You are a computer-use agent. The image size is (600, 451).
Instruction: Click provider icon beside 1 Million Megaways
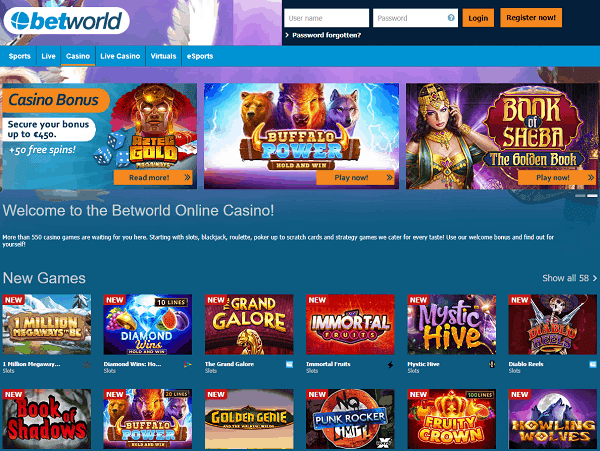(x=87, y=365)
